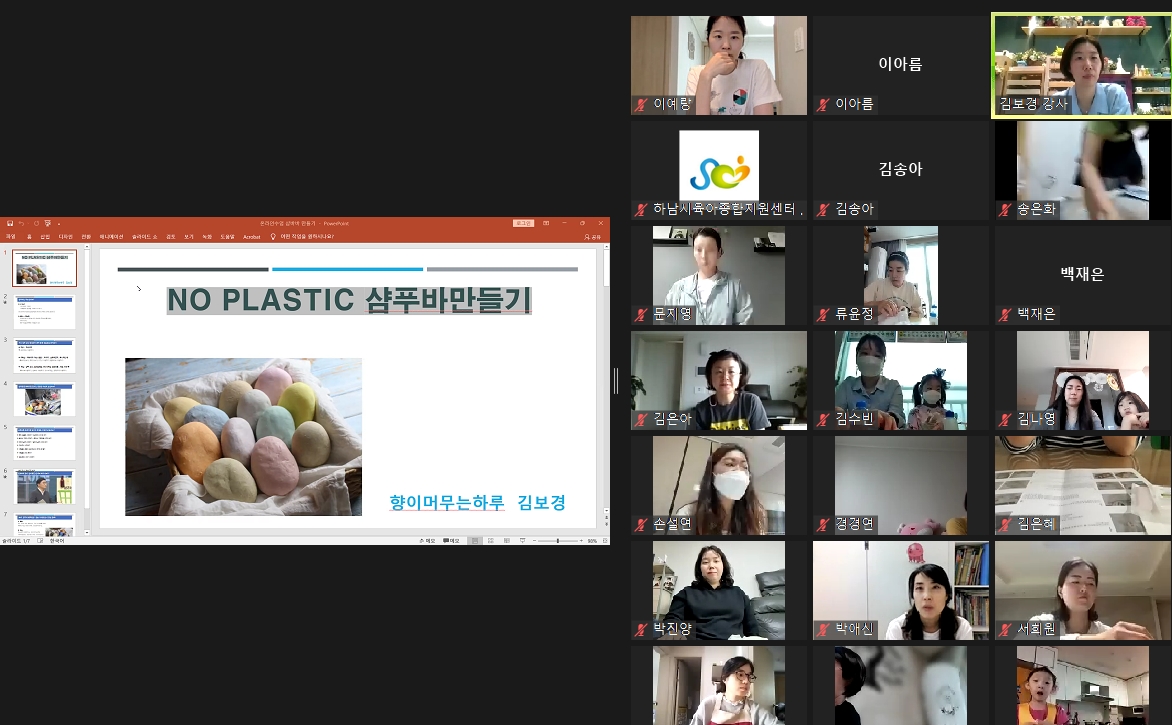Open the ribbon display options icon
Viewport: 1172px width, 725px height.
pyautogui.click(x=546, y=223)
